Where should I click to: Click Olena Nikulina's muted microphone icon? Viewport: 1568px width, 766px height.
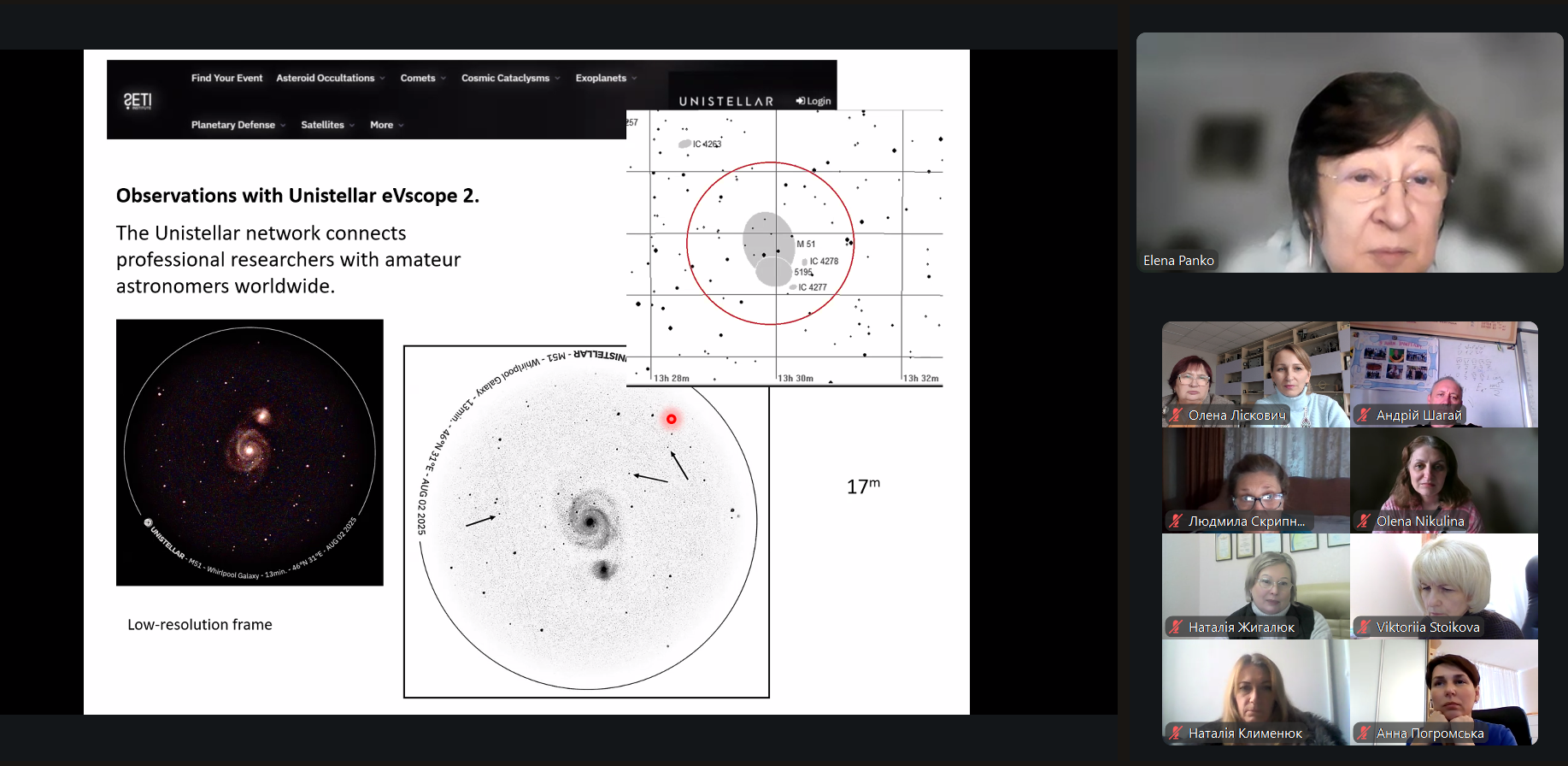(1364, 521)
